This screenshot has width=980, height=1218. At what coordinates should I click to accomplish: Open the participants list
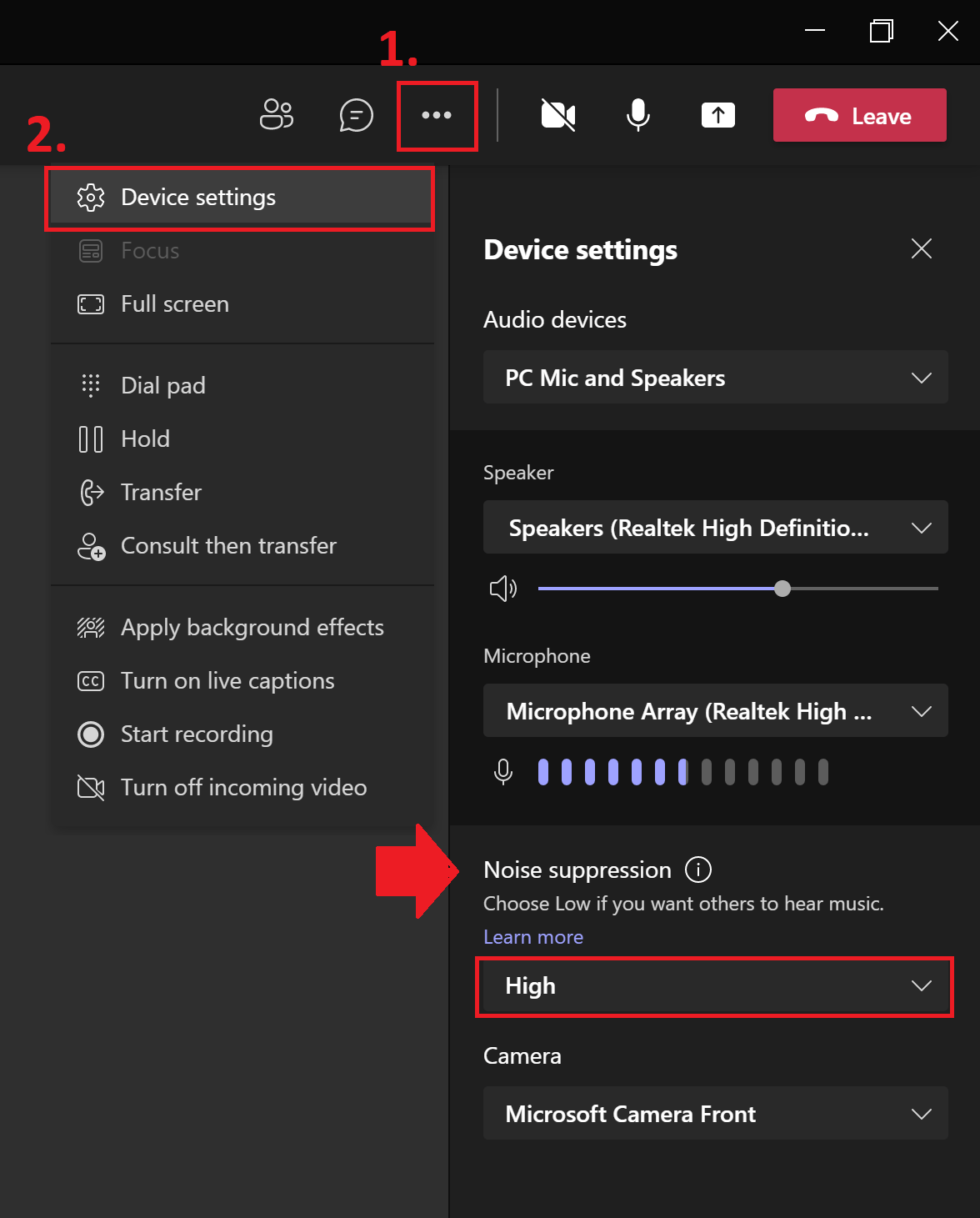[x=277, y=115]
